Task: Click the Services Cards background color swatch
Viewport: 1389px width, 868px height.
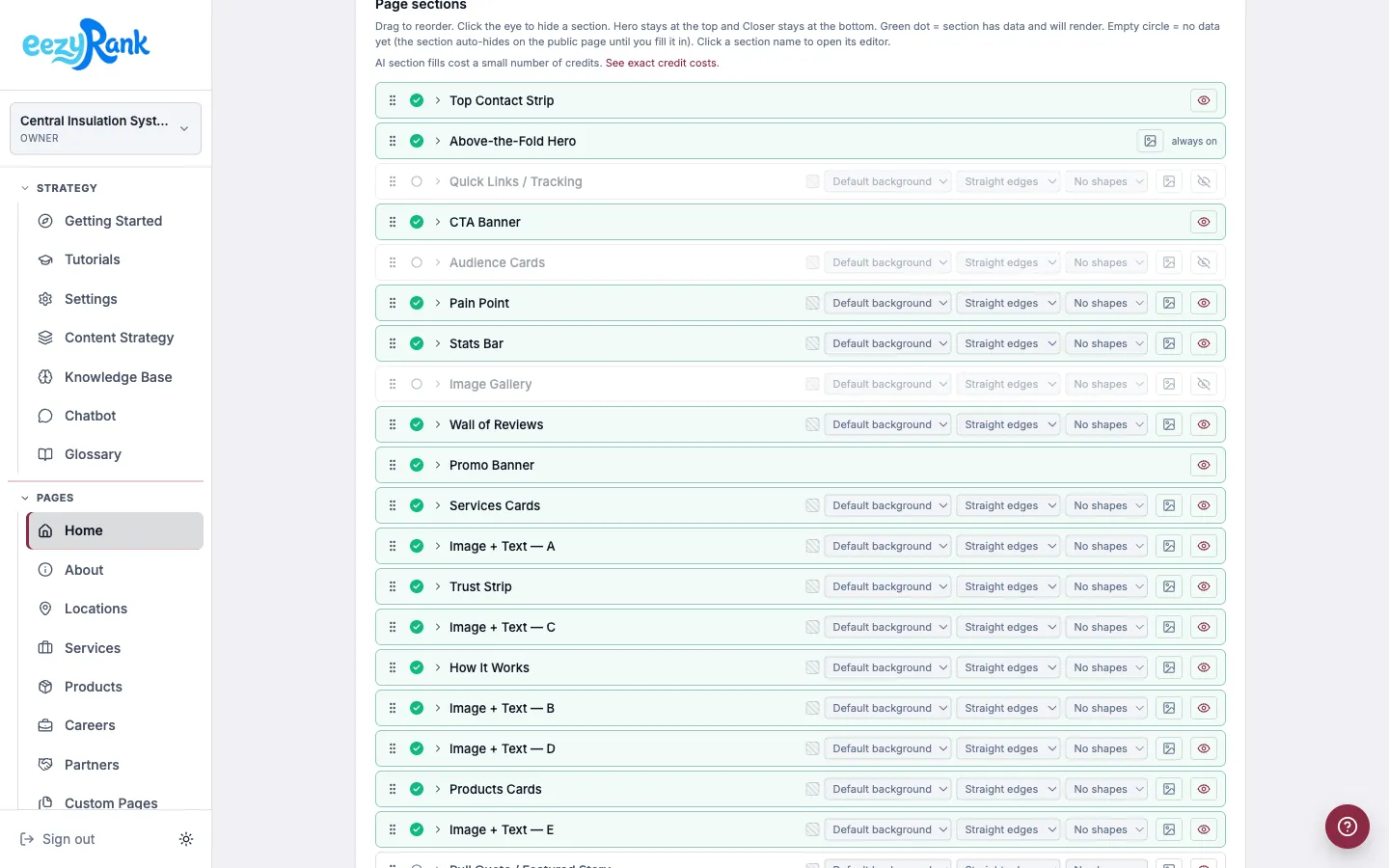Action: 812,505
